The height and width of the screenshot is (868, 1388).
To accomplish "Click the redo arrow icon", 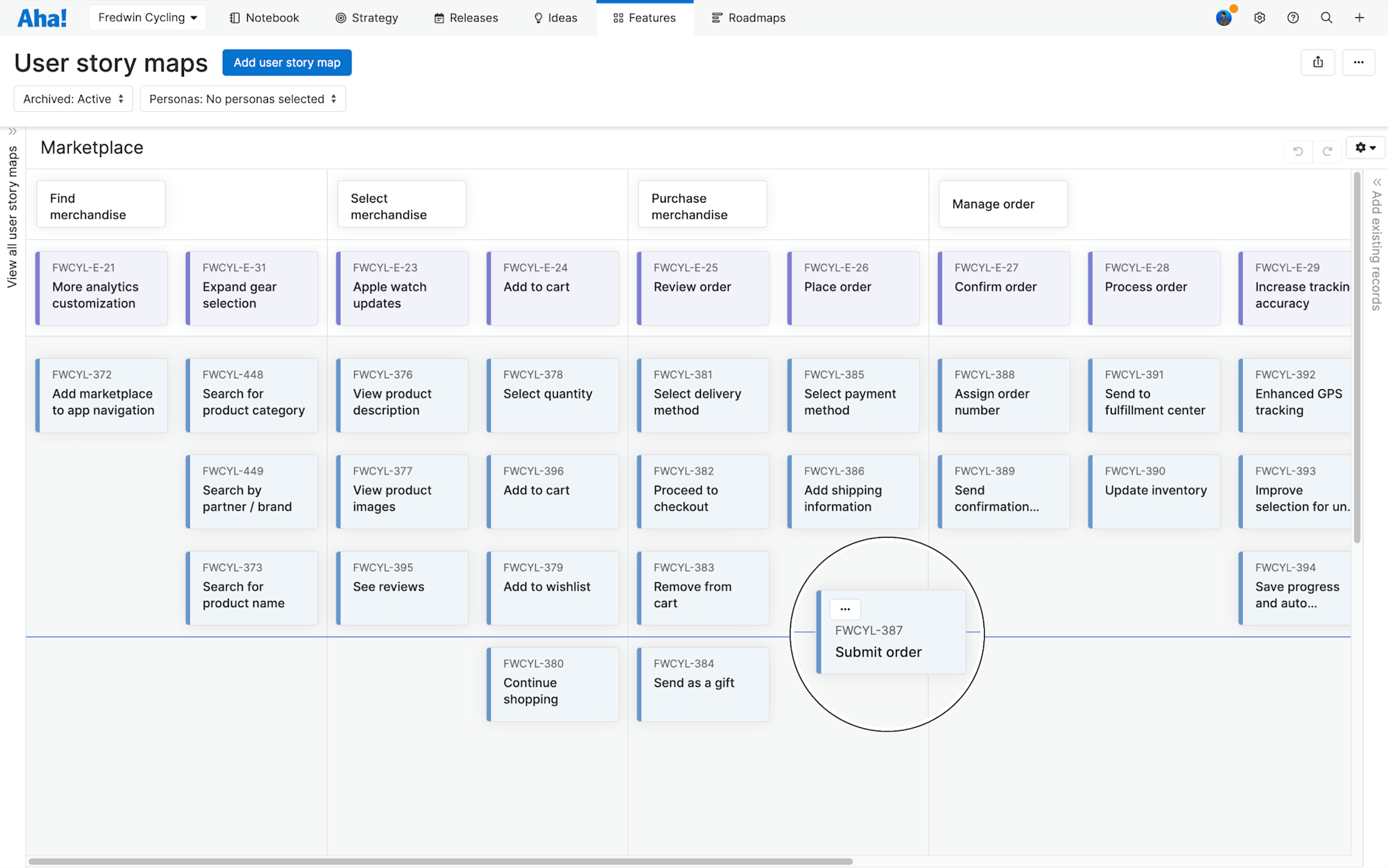I will [x=1327, y=151].
